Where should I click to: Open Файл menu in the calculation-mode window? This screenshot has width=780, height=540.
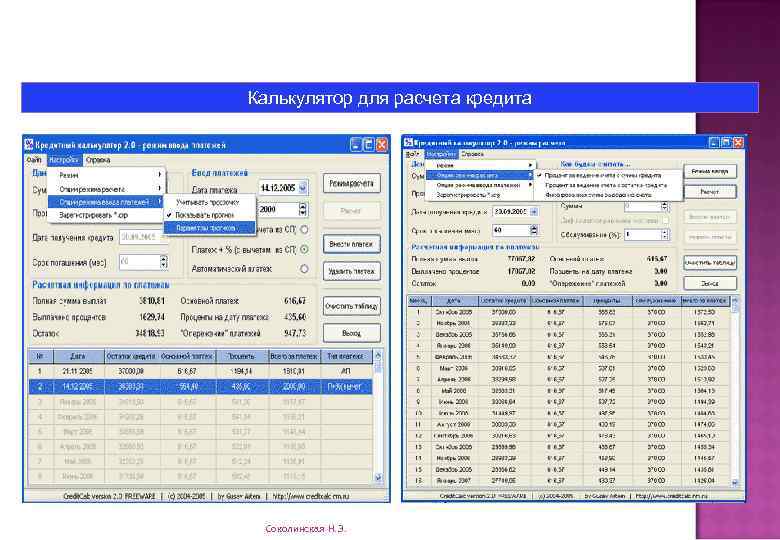pyautogui.click(x=412, y=154)
